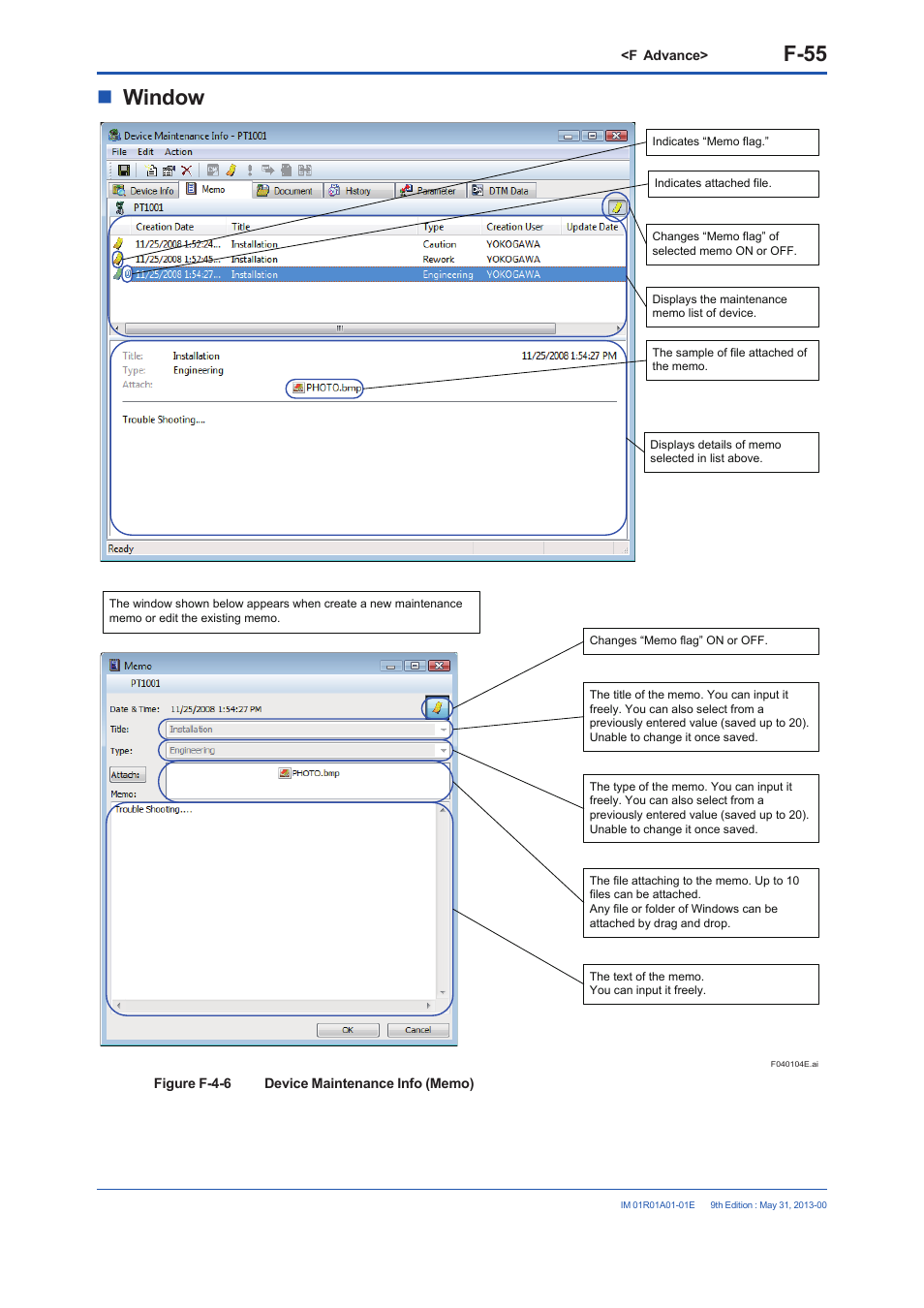Image resolution: width=924 pixels, height=1308 pixels.
Task: Switch to the Device Info tab
Action: coord(143,191)
